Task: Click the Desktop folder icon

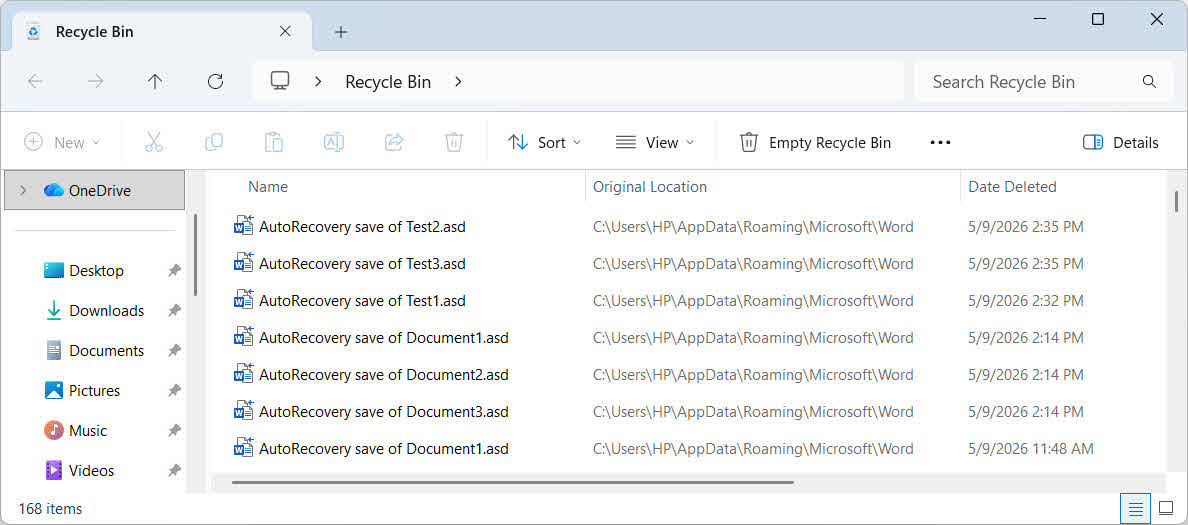Action: (54, 270)
